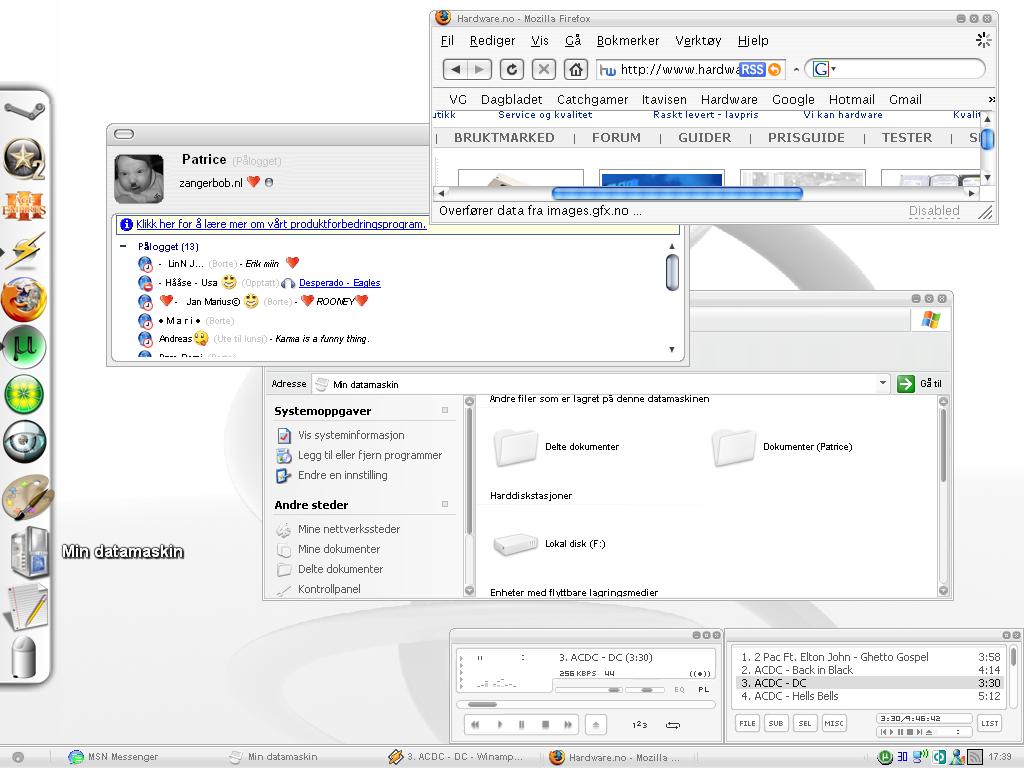Screen dimensions: 1024x768
Task: Open the star badge game dock icon
Action: (24, 159)
